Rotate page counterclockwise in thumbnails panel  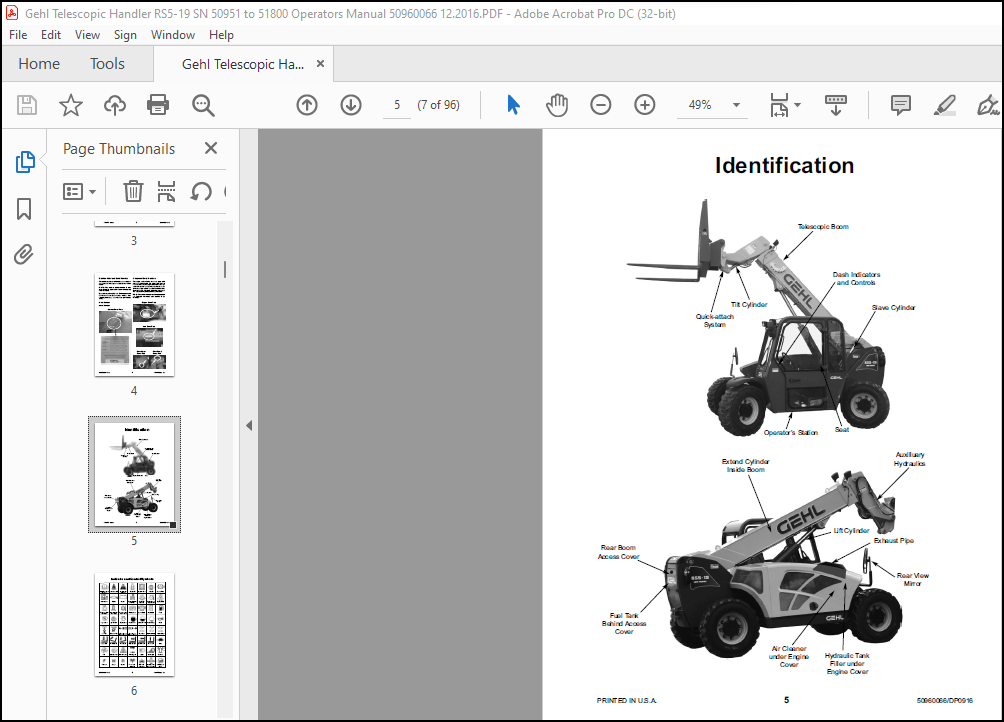click(x=201, y=191)
